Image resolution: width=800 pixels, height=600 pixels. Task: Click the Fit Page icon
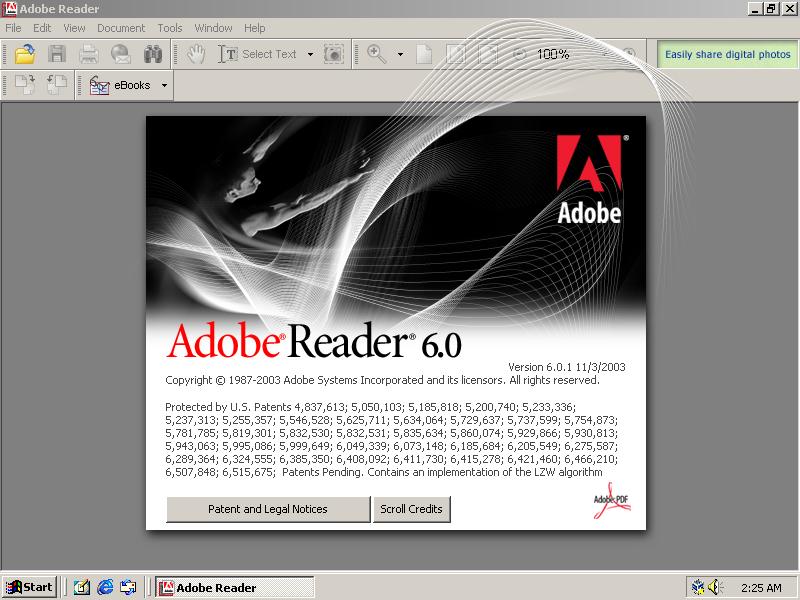(456, 54)
